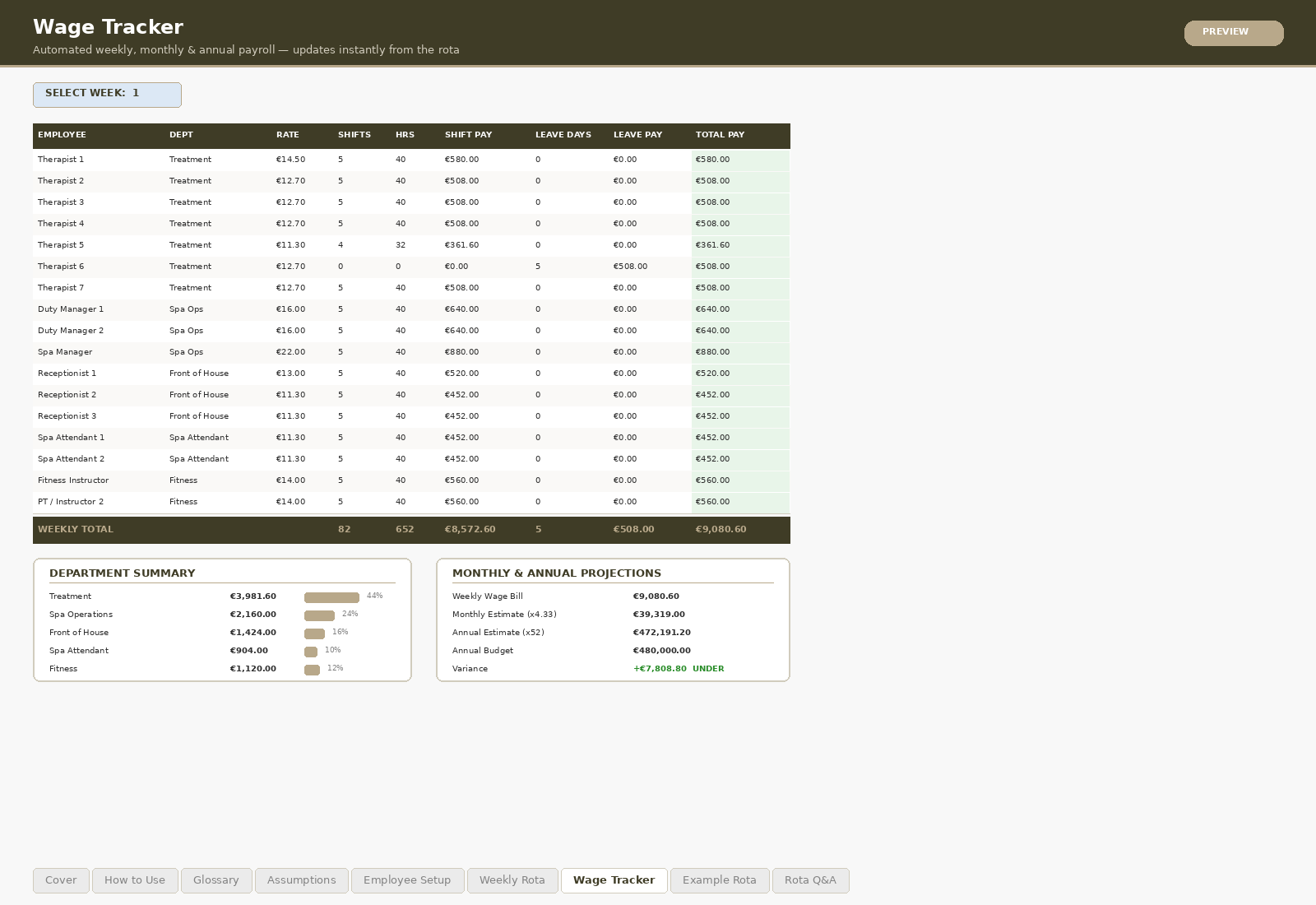Switch to the Glossary tab
The image size is (1316, 905).
click(x=215, y=879)
